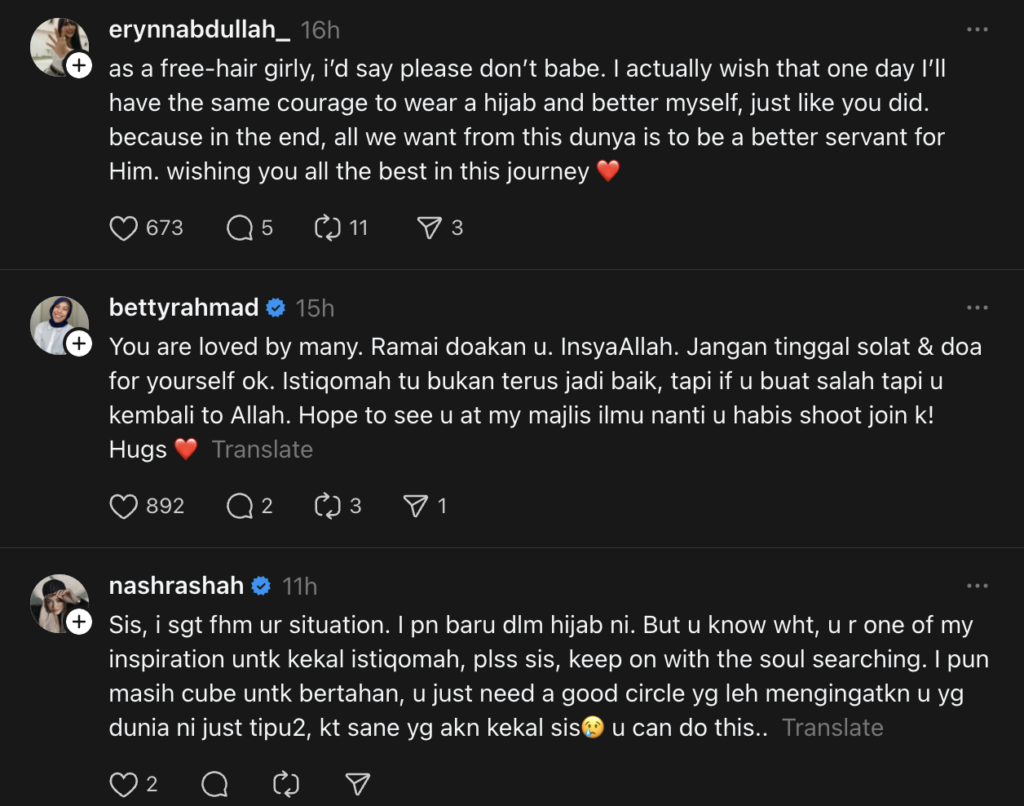Reply to bettyrahmad's comment
This screenshot has width=1024, height=806.
[x=240, y=507]
